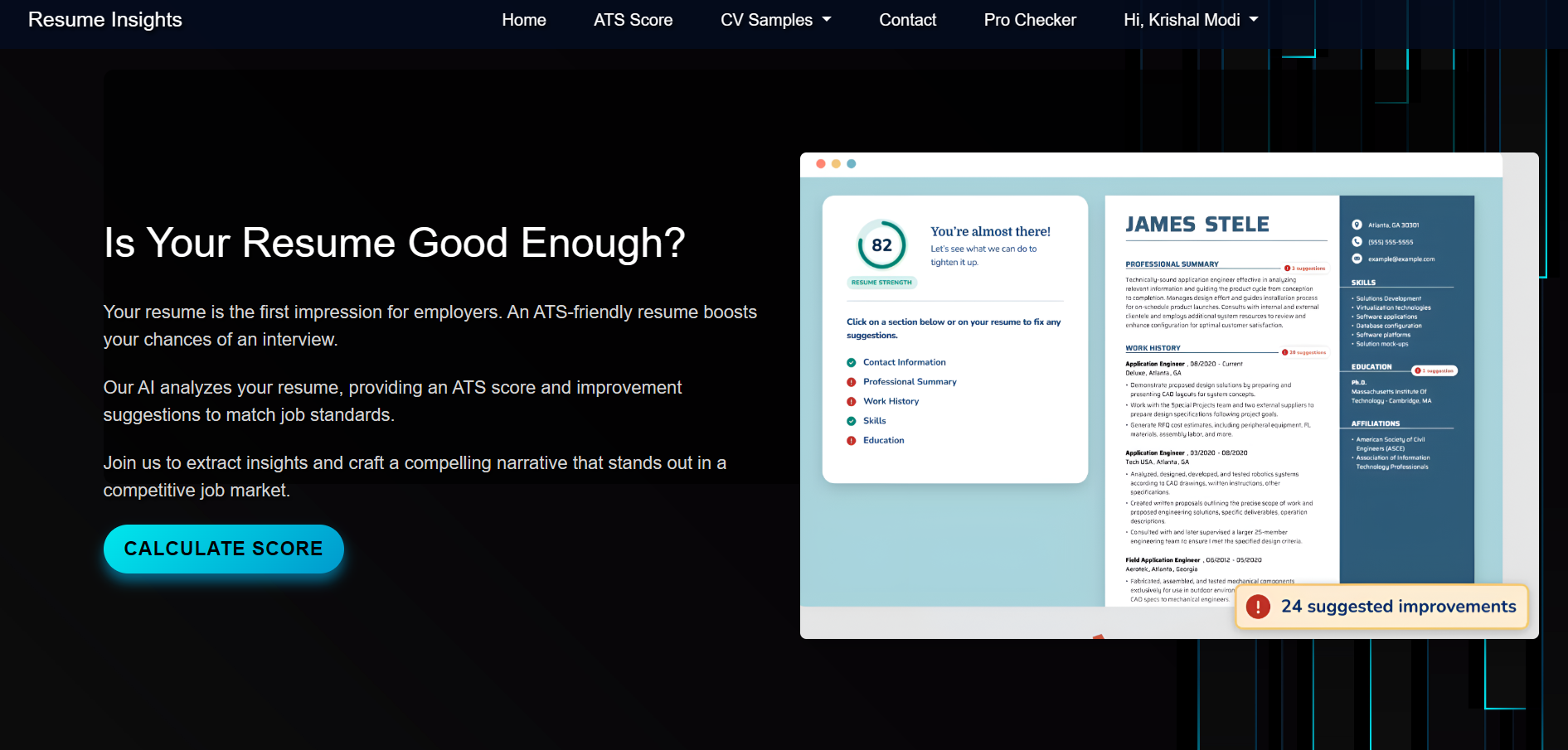This screenshot has height=750, width=1568.
Task: Click the paragraph starting 'Join us to extract insights'
Action: [415, 477]
